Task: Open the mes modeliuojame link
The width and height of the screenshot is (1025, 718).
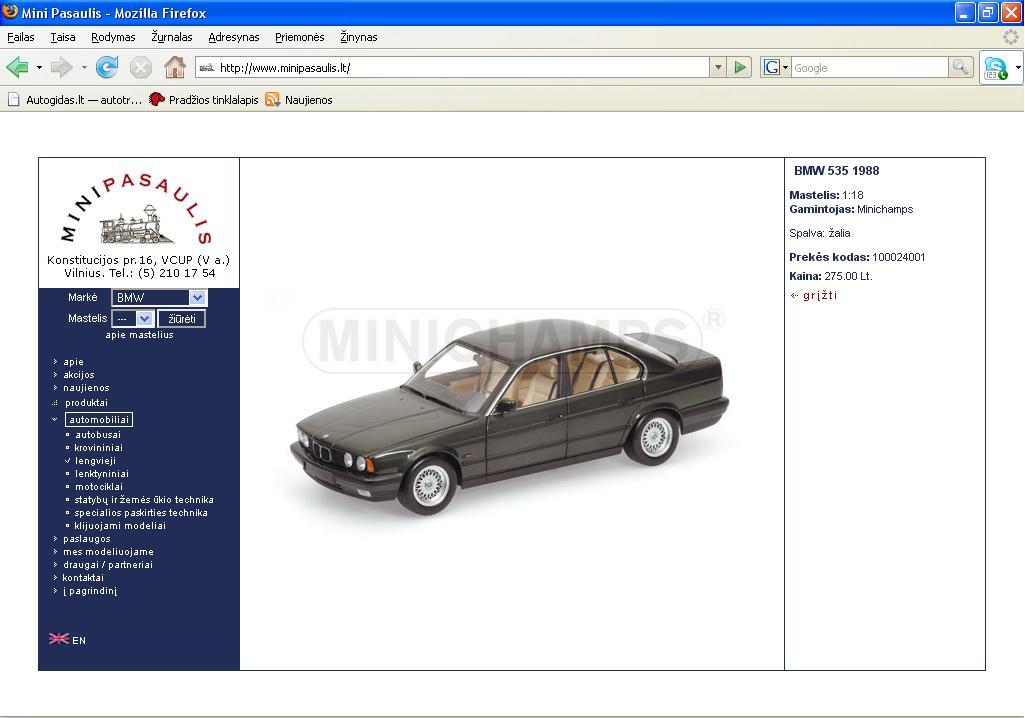Action: 109,552
